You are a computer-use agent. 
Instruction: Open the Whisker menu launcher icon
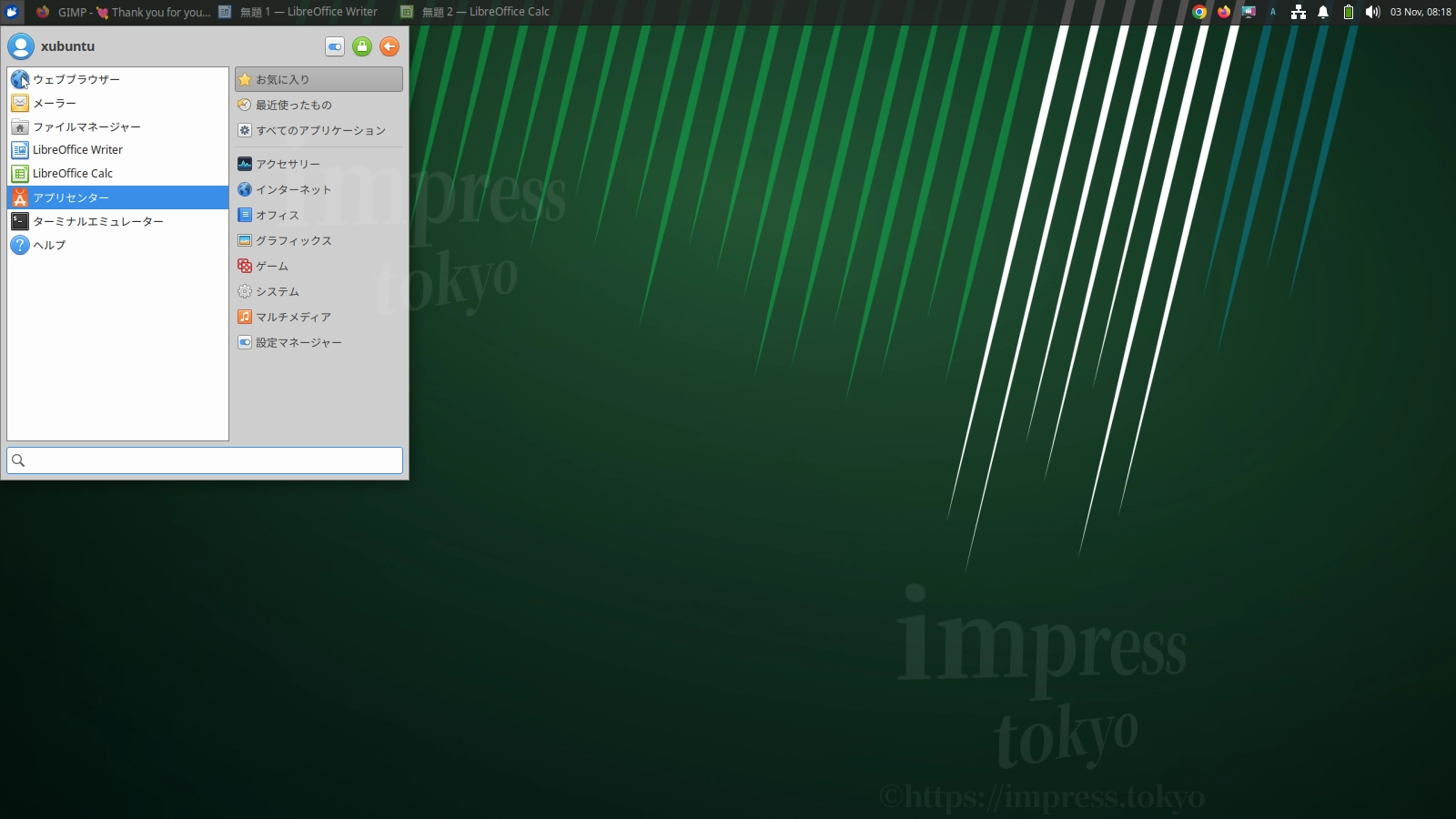tap(12, 12)
